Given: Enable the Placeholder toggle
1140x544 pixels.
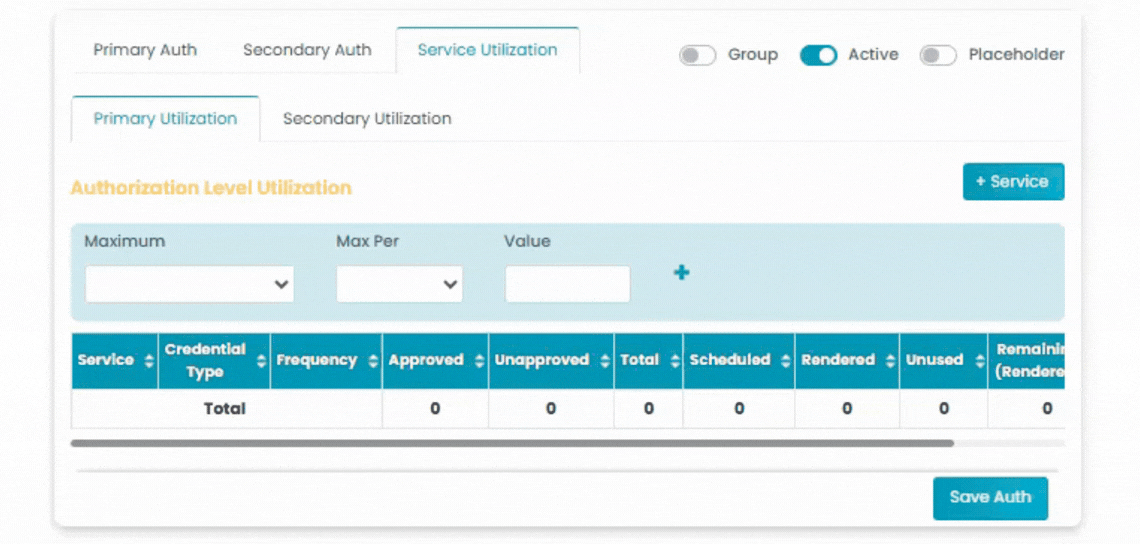Looking at the screenshot, I should pos(938,55).
